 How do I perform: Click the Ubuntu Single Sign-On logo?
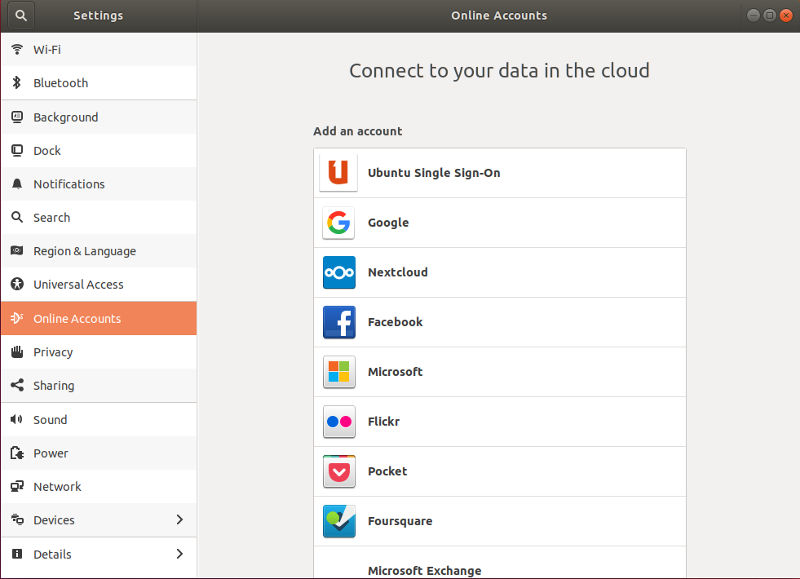pos(337,172)
